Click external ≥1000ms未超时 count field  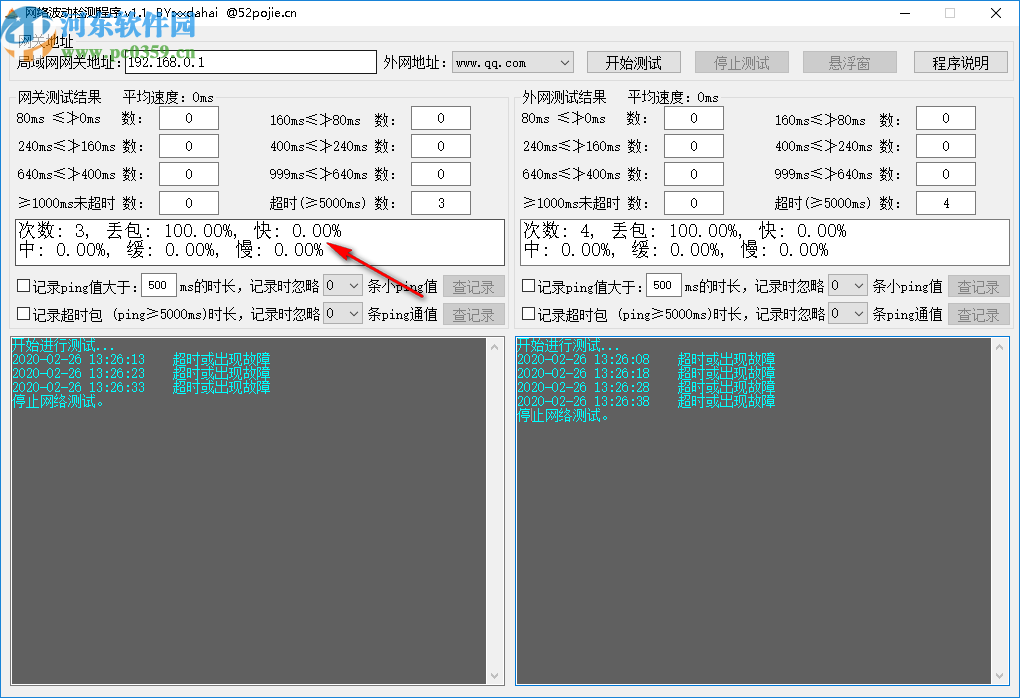(x=693, y=203)
